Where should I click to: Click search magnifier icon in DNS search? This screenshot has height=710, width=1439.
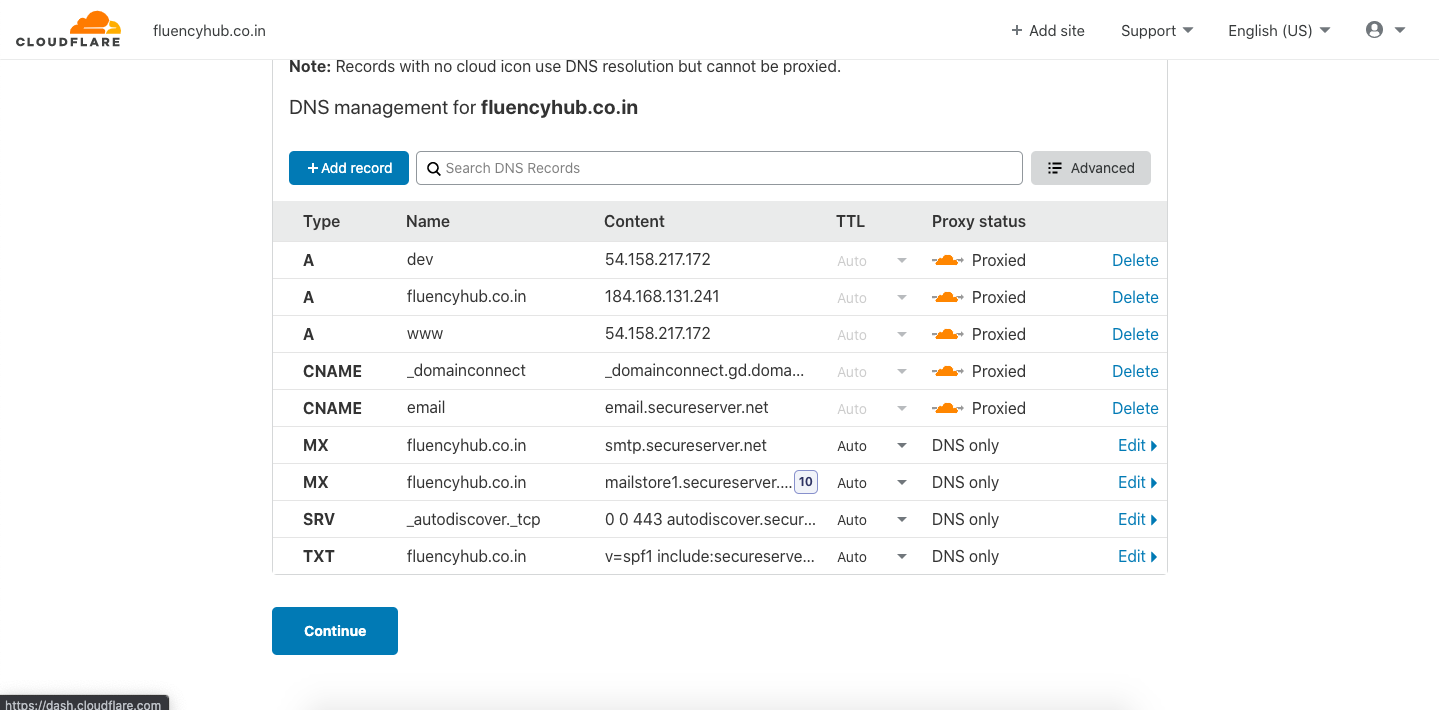coord(434,168)
